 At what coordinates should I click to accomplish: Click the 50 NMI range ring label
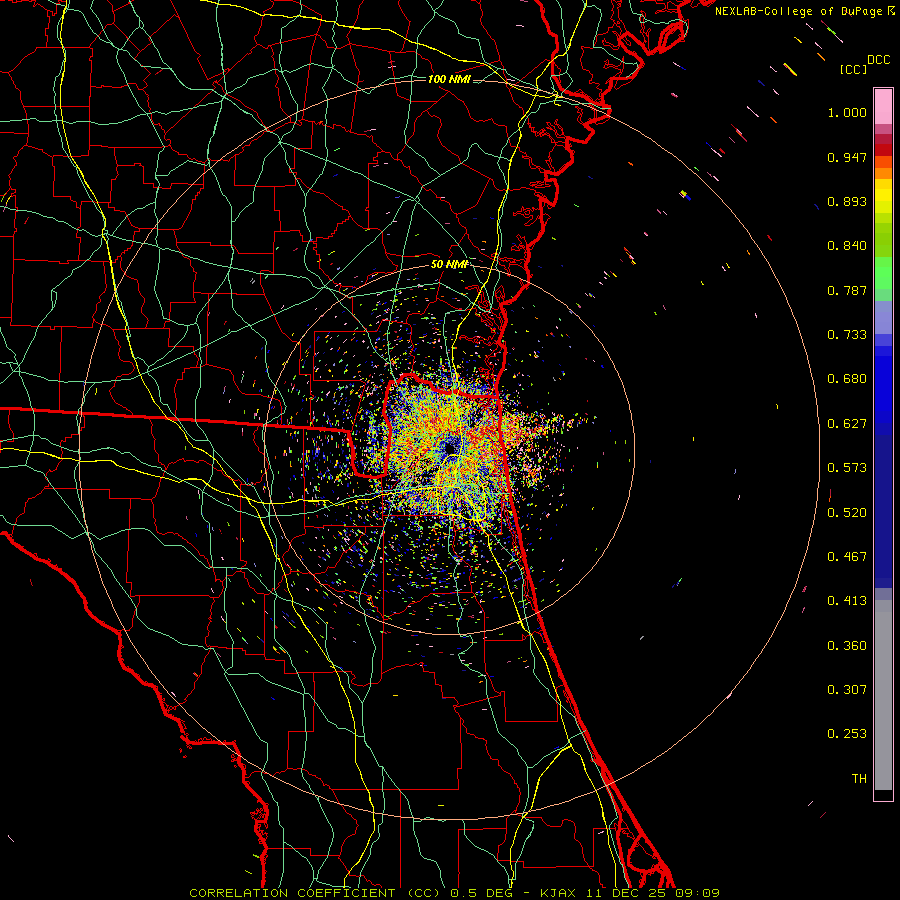coord(449,265)
